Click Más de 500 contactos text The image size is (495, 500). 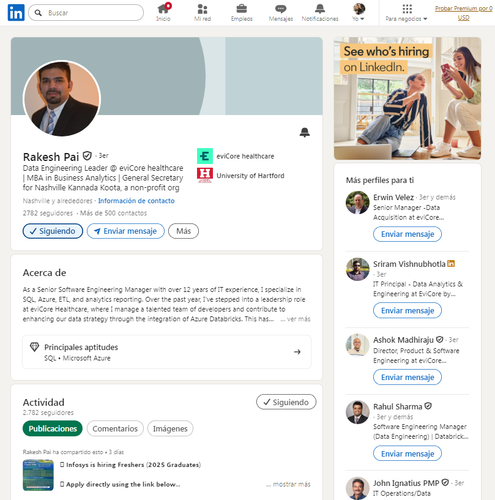click(113, 213)
